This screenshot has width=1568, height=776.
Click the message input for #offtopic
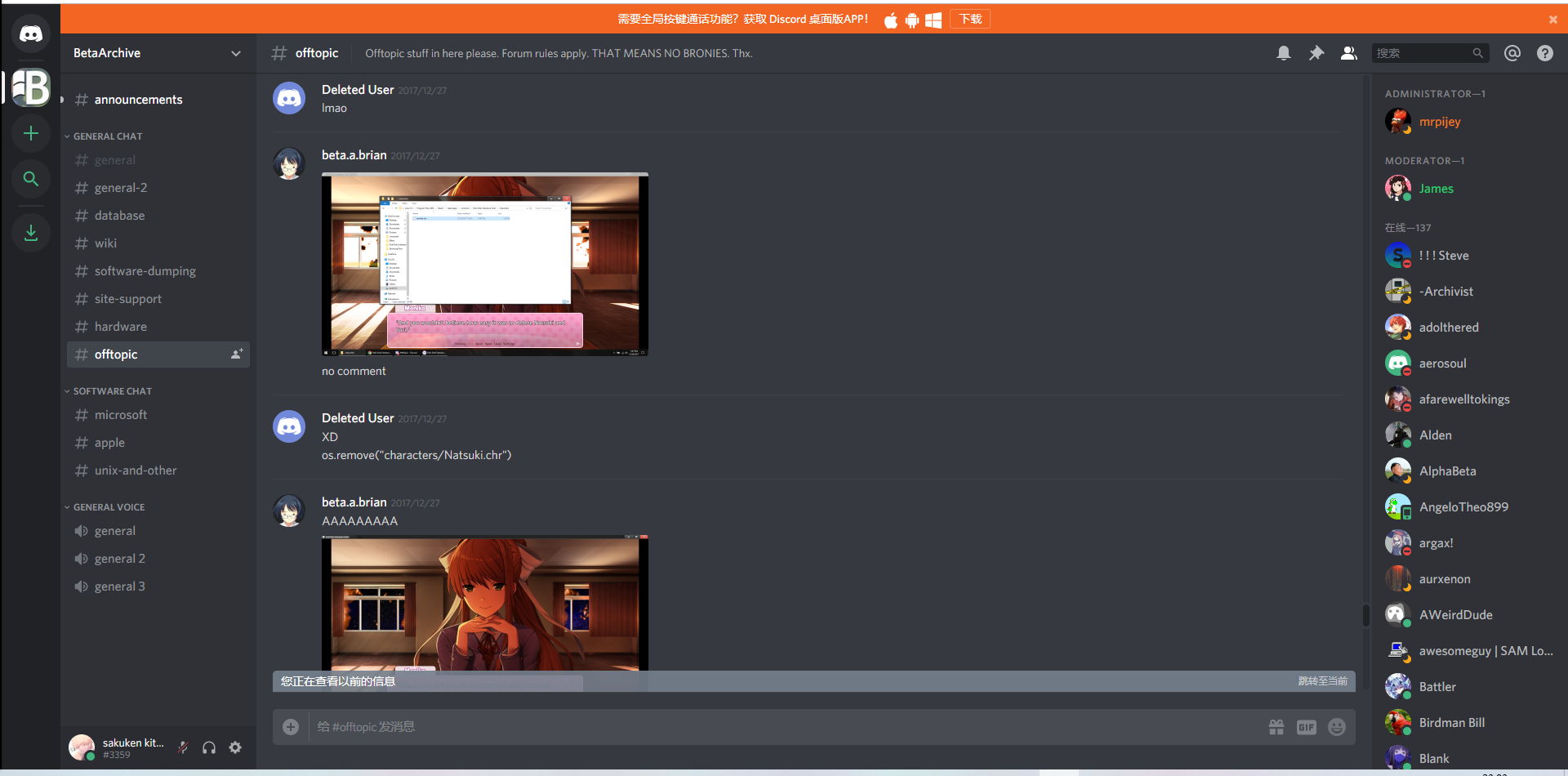[784, 727]
